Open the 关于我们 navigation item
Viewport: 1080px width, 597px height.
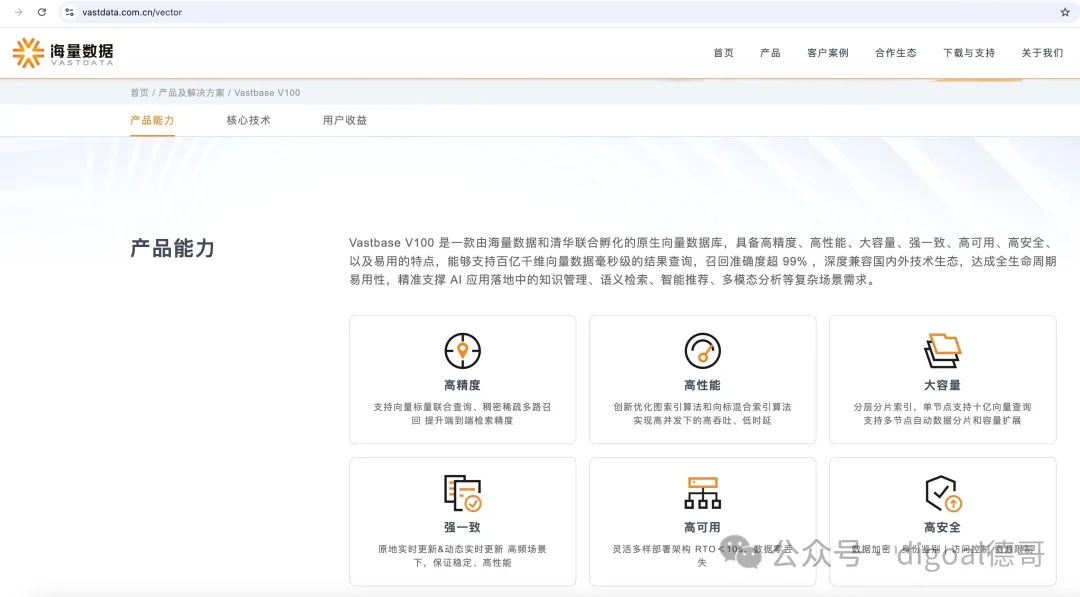pyautogui.click(x=1041, y=53)
